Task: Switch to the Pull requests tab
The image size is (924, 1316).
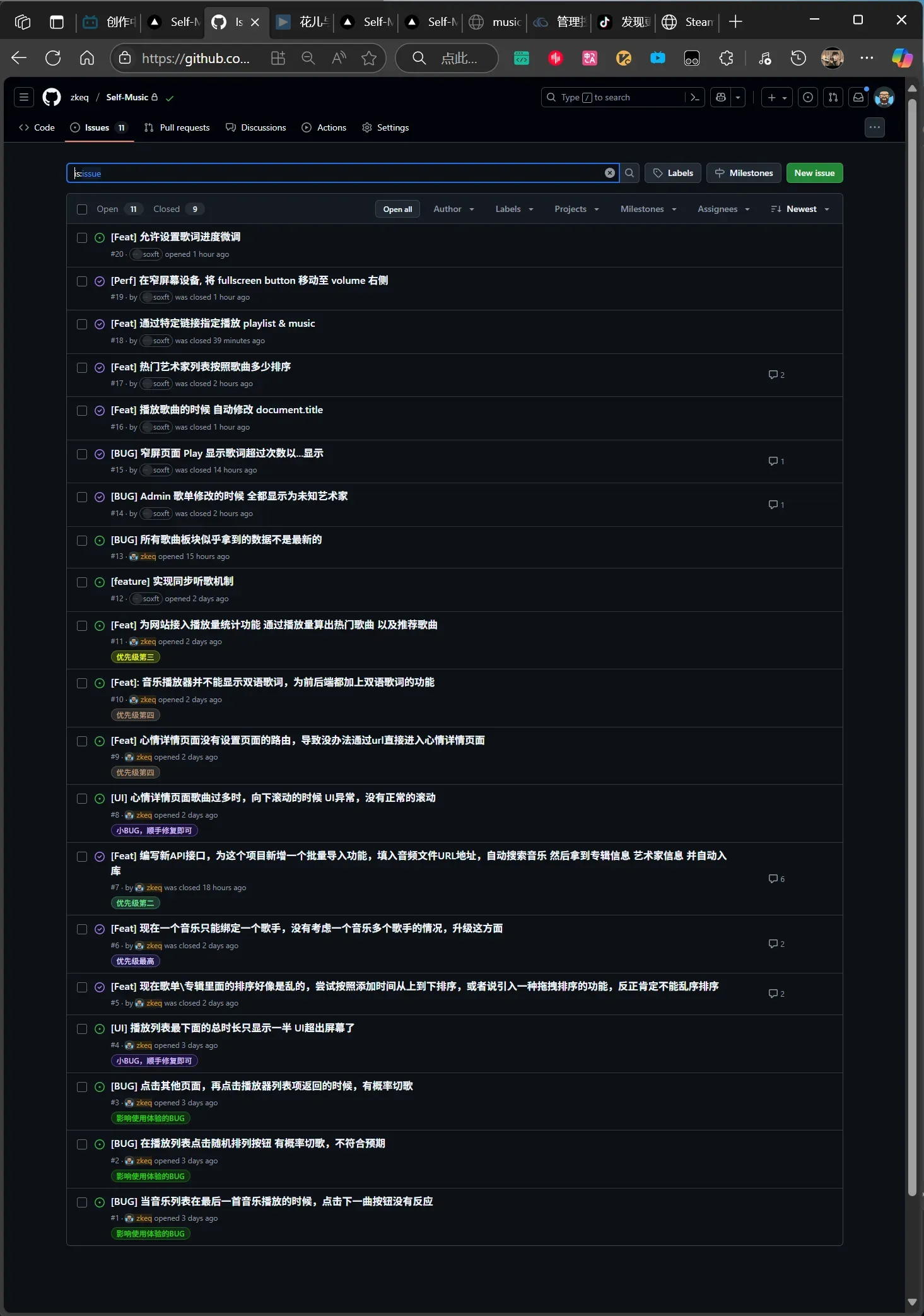Action: click(177, 127)
